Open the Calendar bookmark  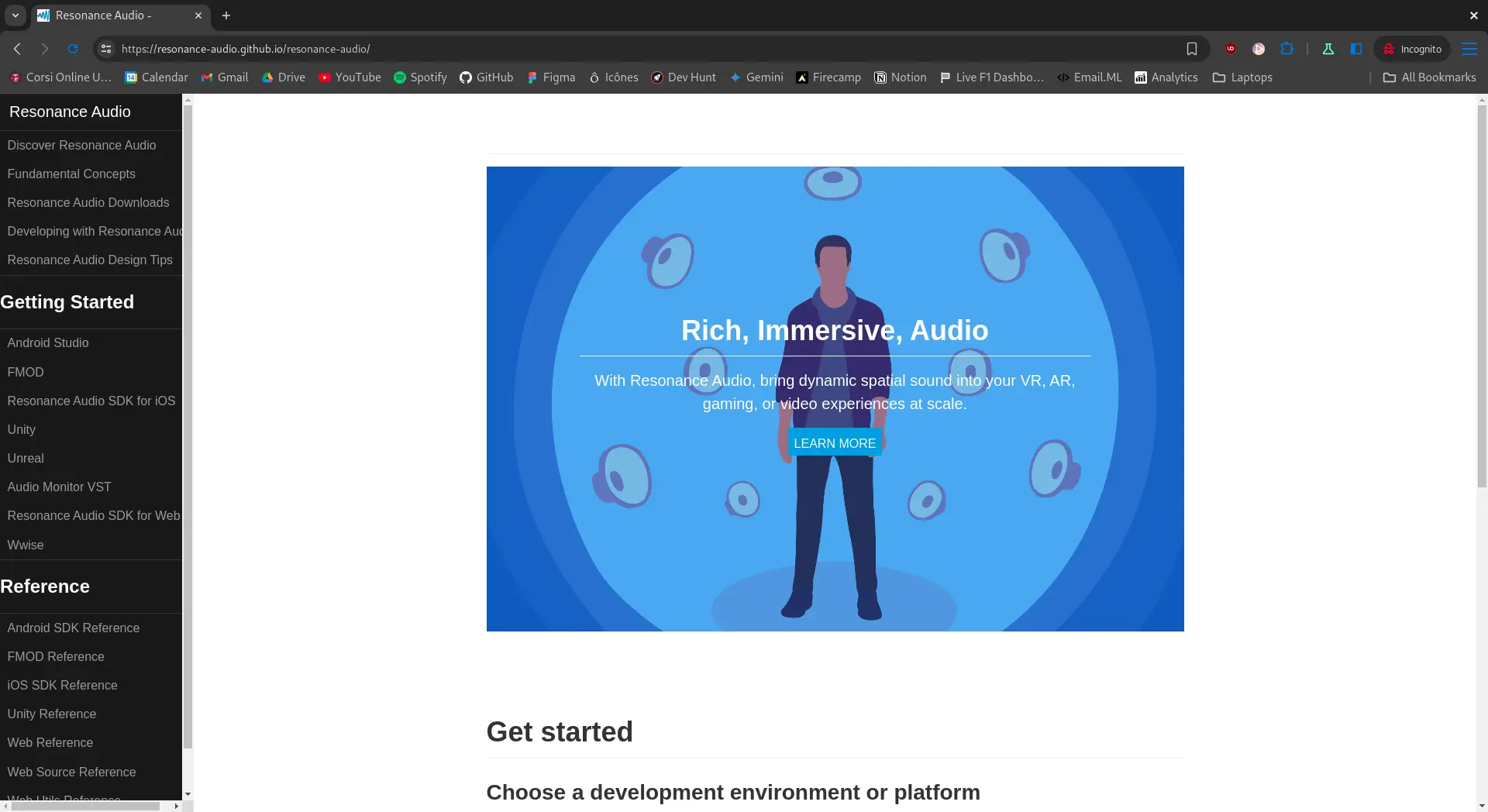[157, 77]
